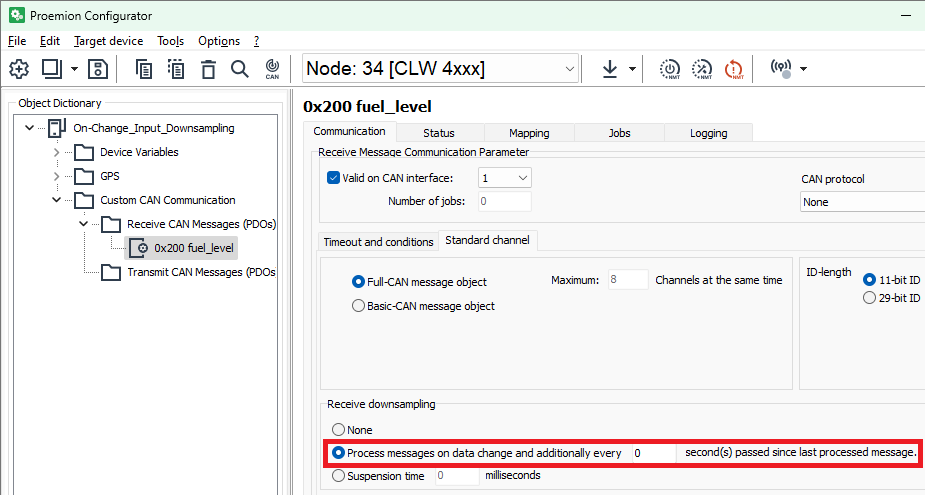
Task: Click the settings gear toolbar icon
Action: click(x=19, y=69)
